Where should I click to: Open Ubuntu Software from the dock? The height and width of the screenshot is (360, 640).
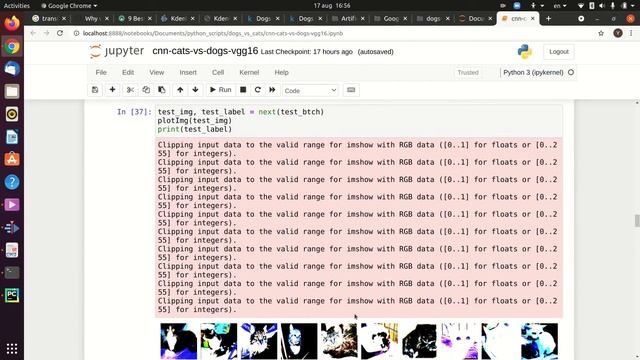pos(12,159)
